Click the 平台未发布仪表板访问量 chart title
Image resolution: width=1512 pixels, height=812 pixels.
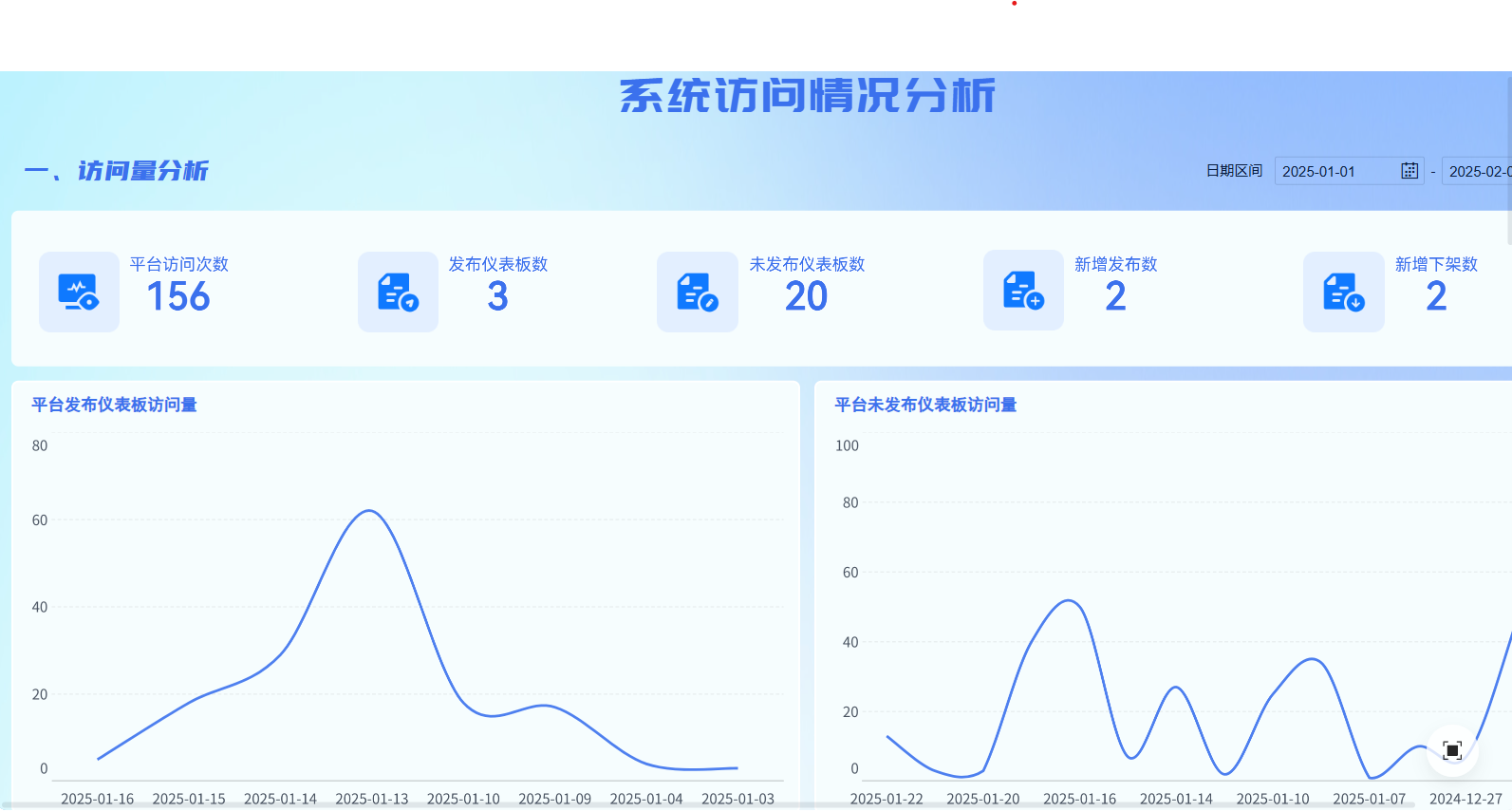(925, 405)
